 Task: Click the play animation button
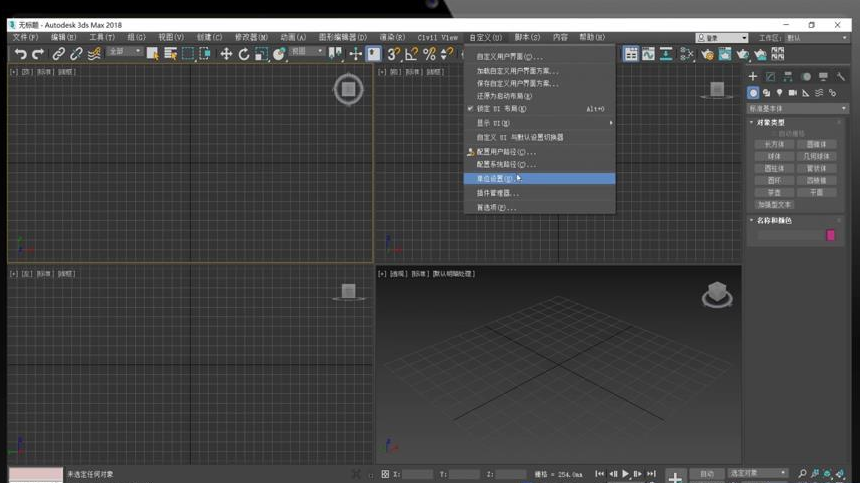click(625, 474)
